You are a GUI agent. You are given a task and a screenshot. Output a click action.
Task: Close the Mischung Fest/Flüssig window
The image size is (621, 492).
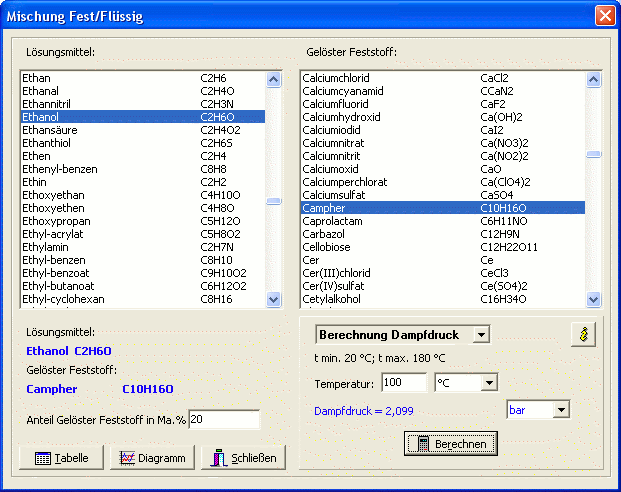[603, 16]
